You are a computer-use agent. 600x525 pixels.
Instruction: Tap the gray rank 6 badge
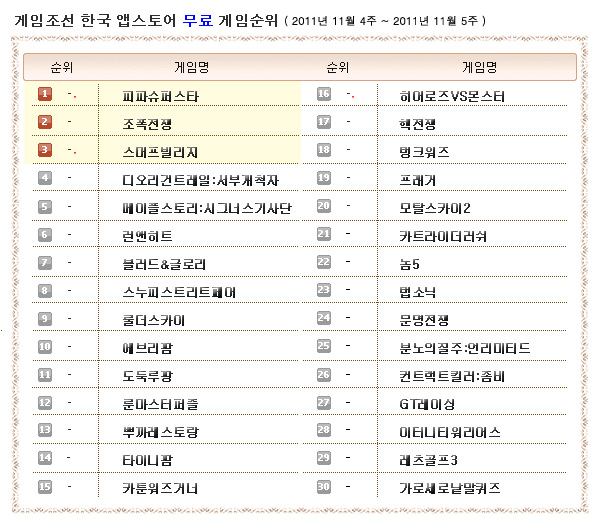45,235
